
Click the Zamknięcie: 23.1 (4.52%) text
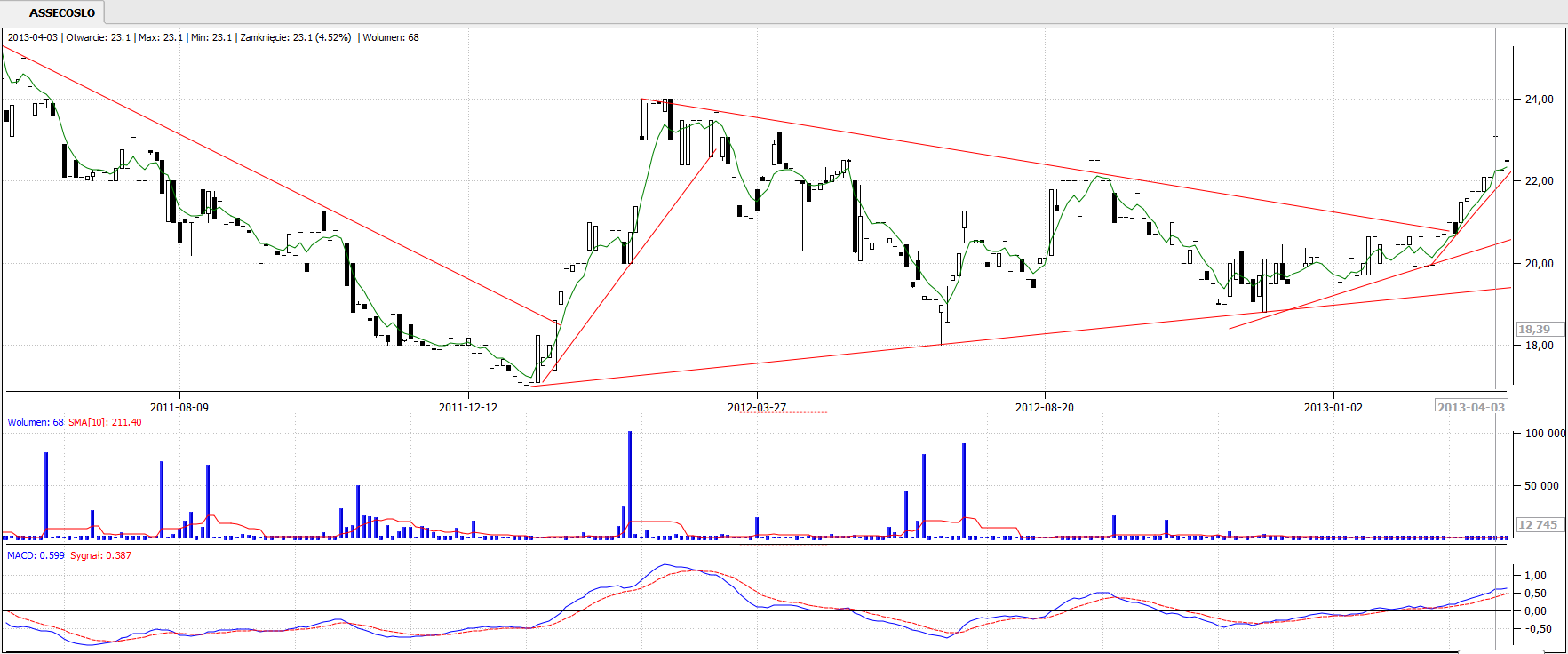pos(296,37)
